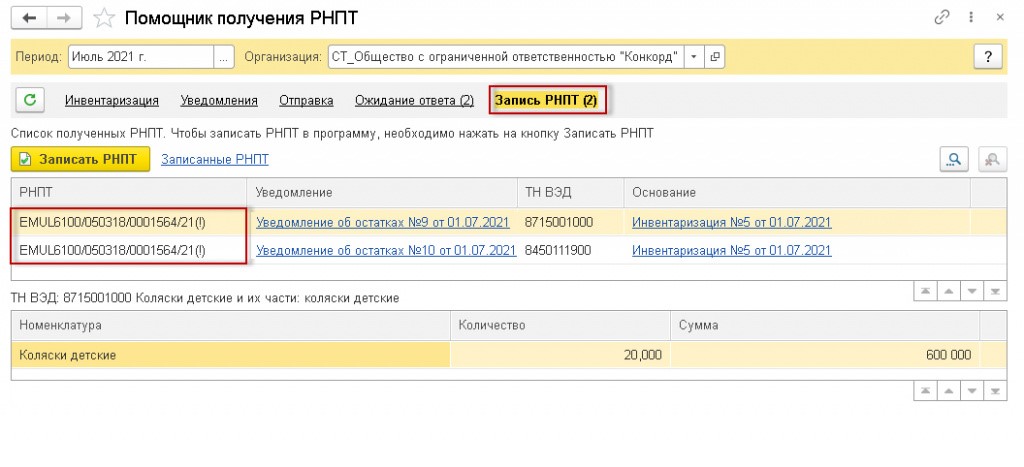
Task: Click inside the Период input field
Action: [x=141, y=57]
